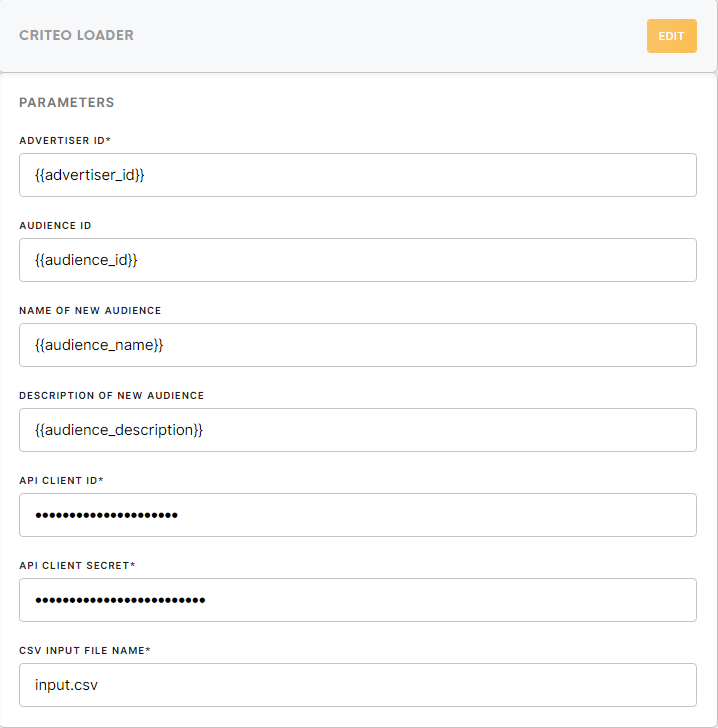This screenshot has width=718, height=728.
Task: Click the masked API Client ID field
Action: (358, 515)
